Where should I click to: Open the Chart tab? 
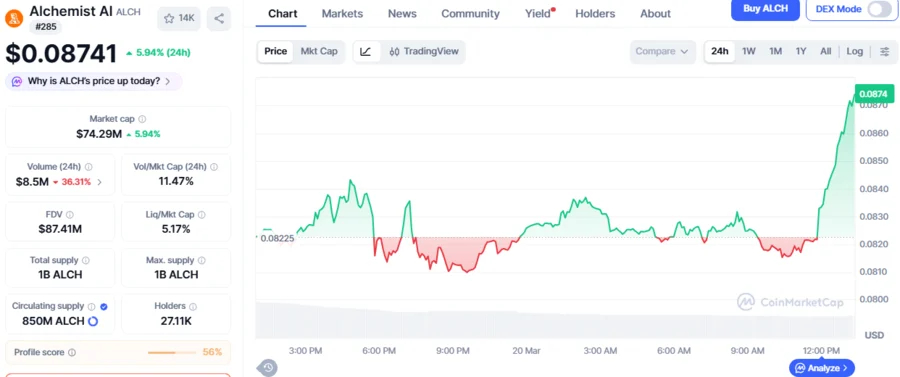(281, 14)
